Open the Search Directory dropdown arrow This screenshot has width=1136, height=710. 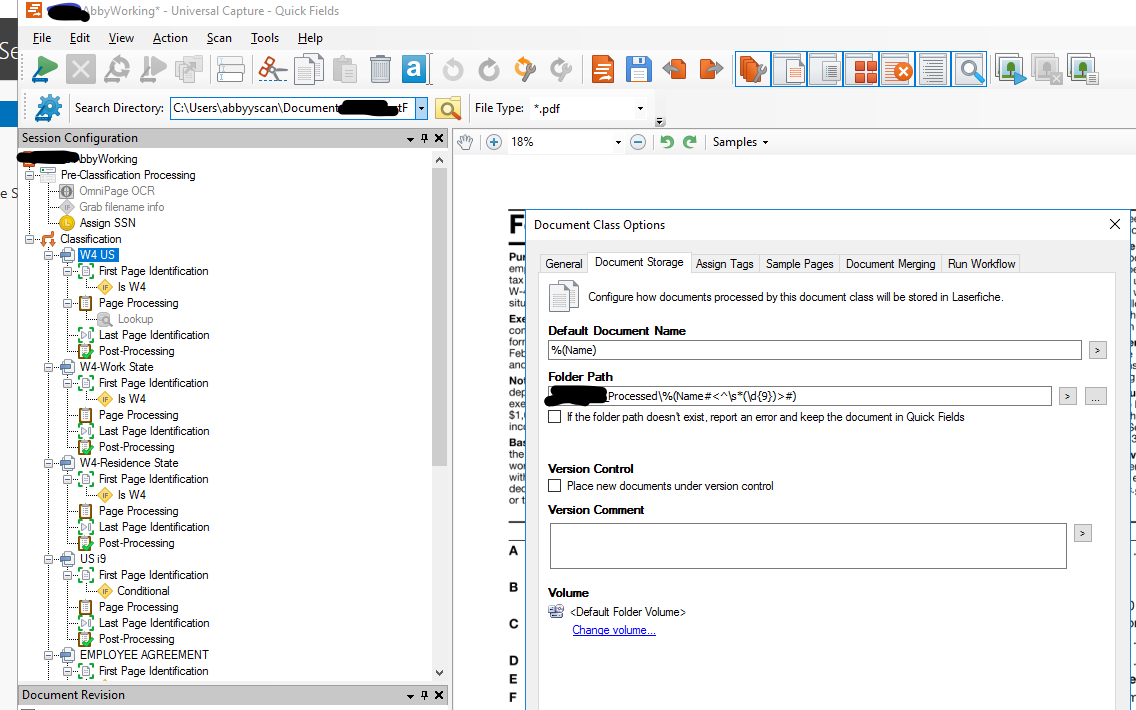tap(421, 109)
